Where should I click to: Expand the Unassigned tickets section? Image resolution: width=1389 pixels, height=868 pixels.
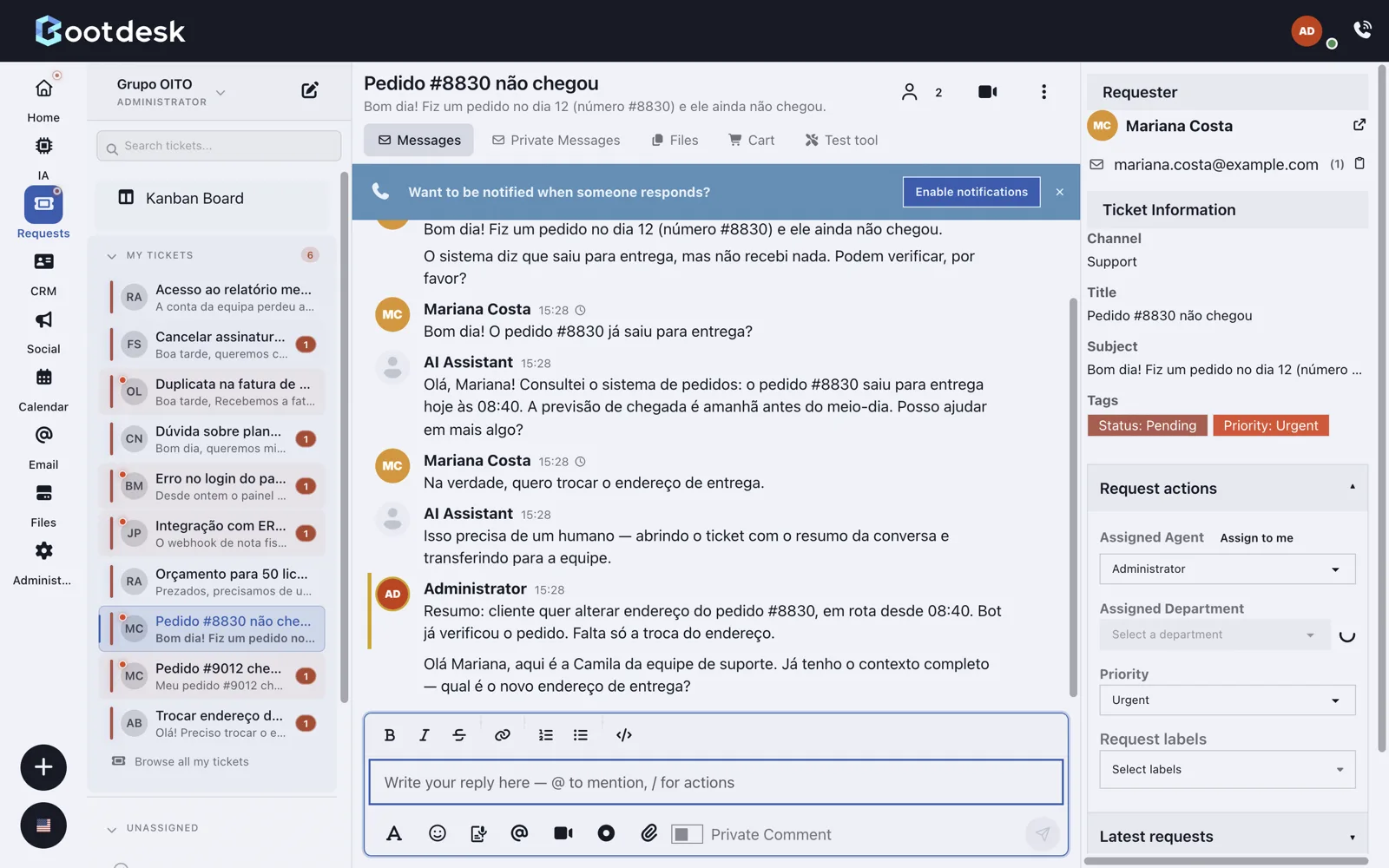pyautogui.click(x=111, y=829)
